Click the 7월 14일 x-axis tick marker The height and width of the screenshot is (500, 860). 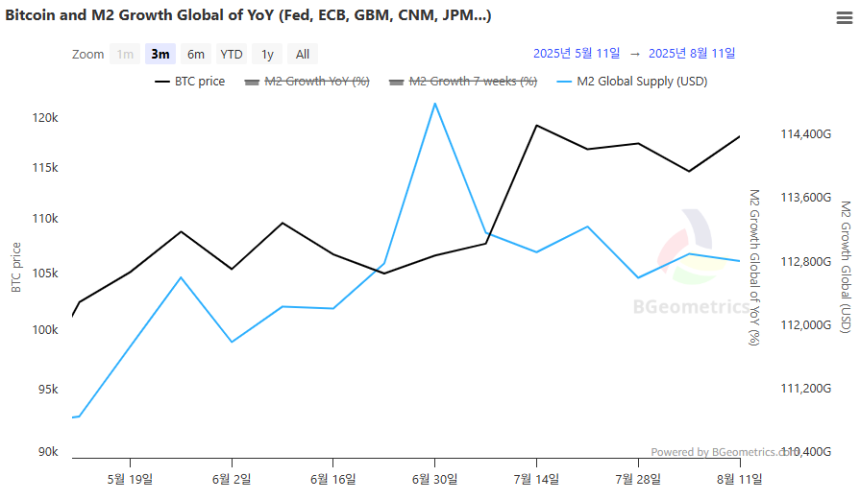click(536, 463)
